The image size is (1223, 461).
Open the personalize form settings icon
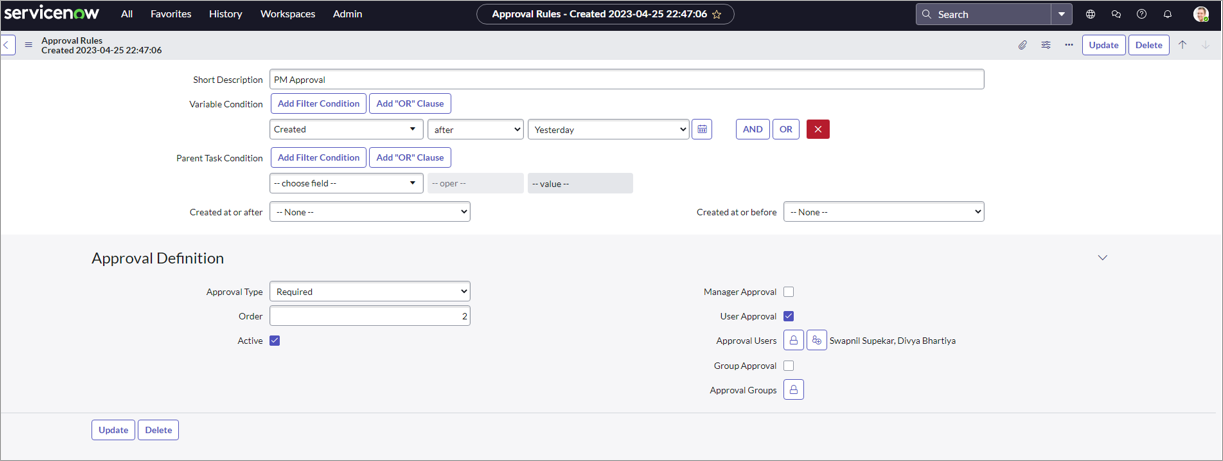(x=1046, y=45)
